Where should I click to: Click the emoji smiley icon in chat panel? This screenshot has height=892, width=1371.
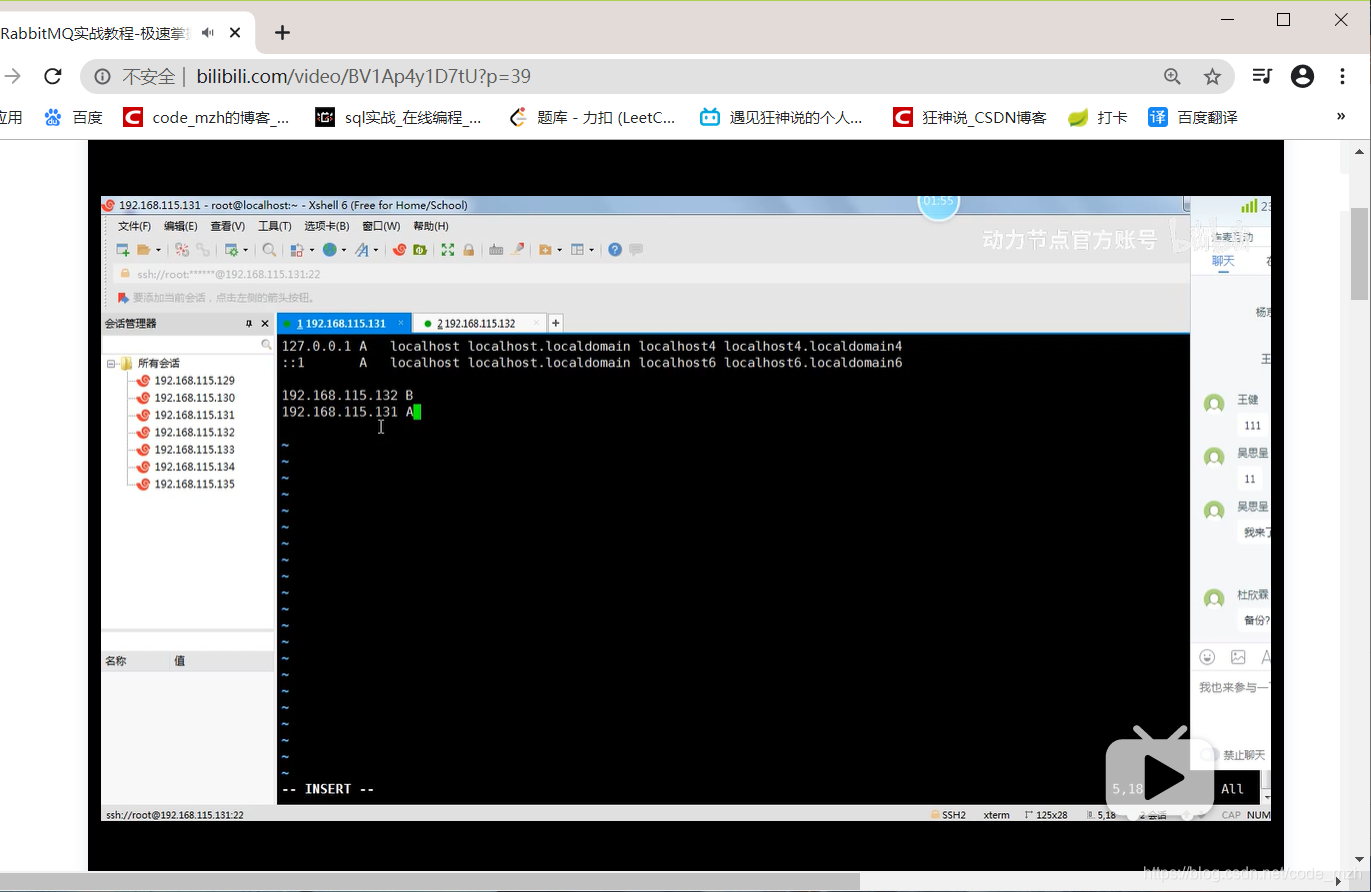(x=1207, y=657)
